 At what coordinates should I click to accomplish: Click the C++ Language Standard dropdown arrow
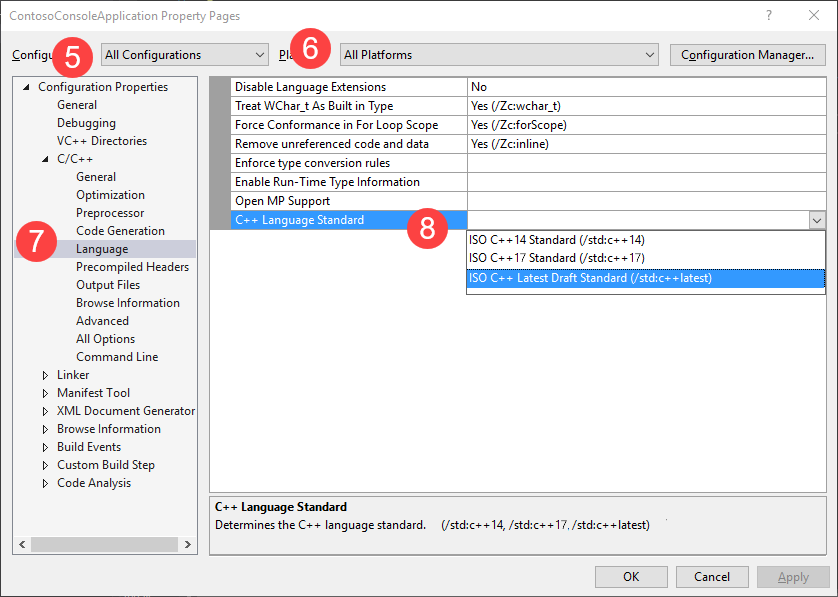click(817, 220)
